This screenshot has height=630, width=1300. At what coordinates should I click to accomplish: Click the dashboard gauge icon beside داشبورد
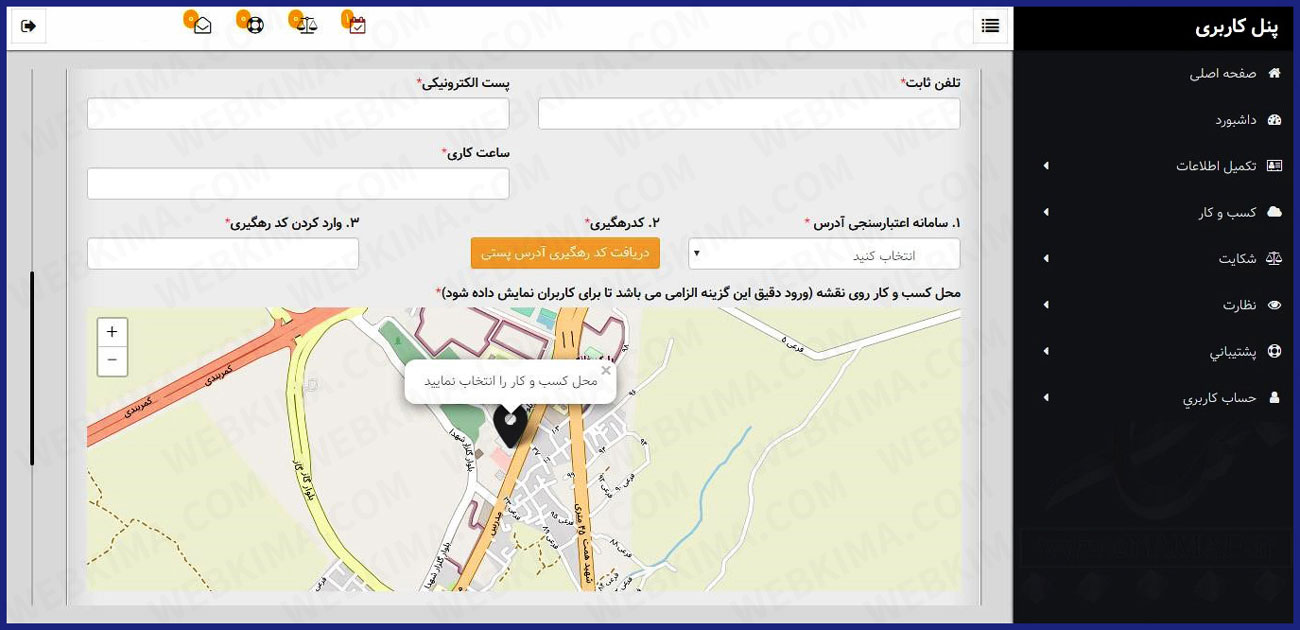1274,120
